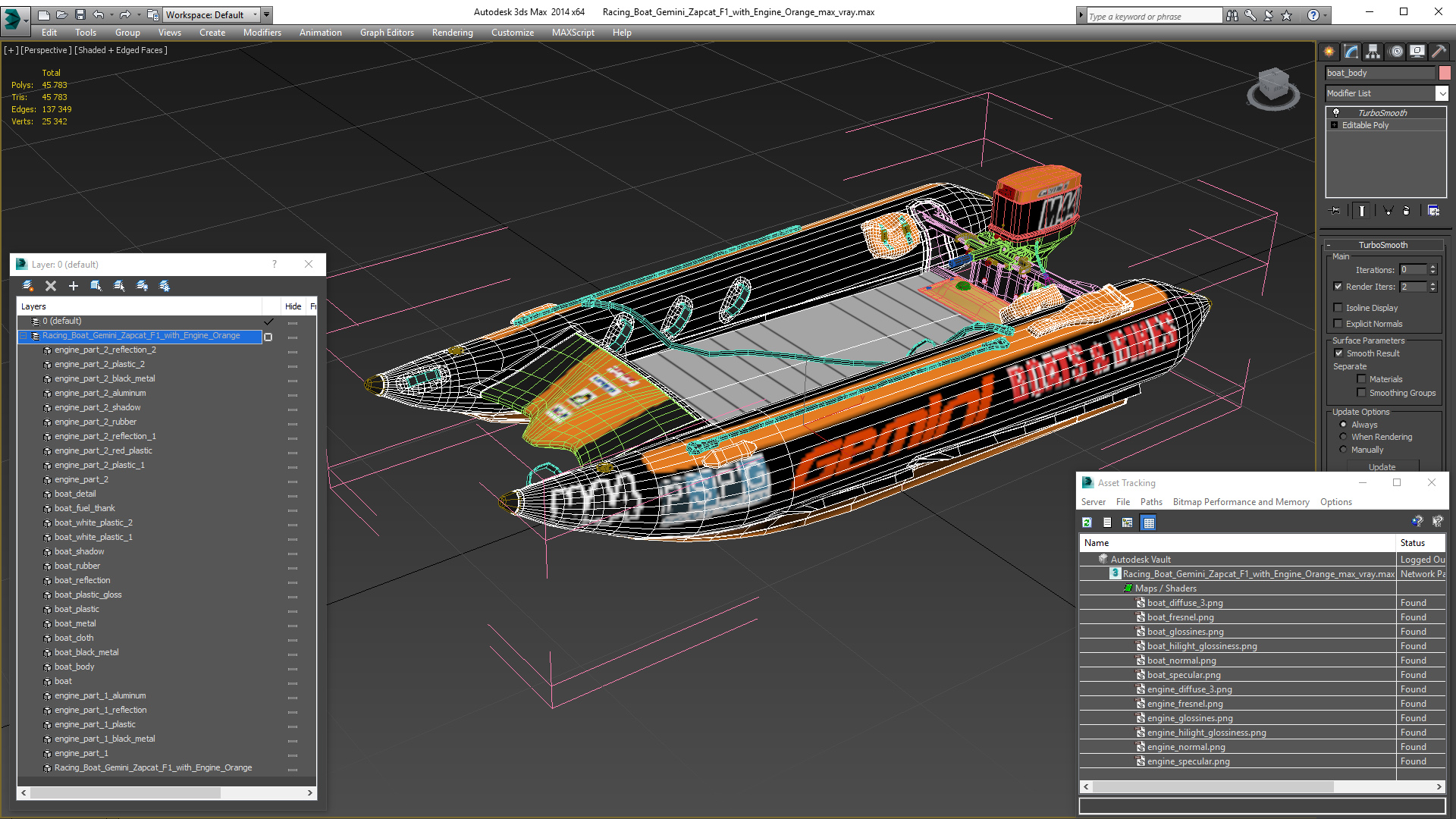Click the Redo arrow icon
This screenshot has width=1456, height=819.
click(125, 14)
